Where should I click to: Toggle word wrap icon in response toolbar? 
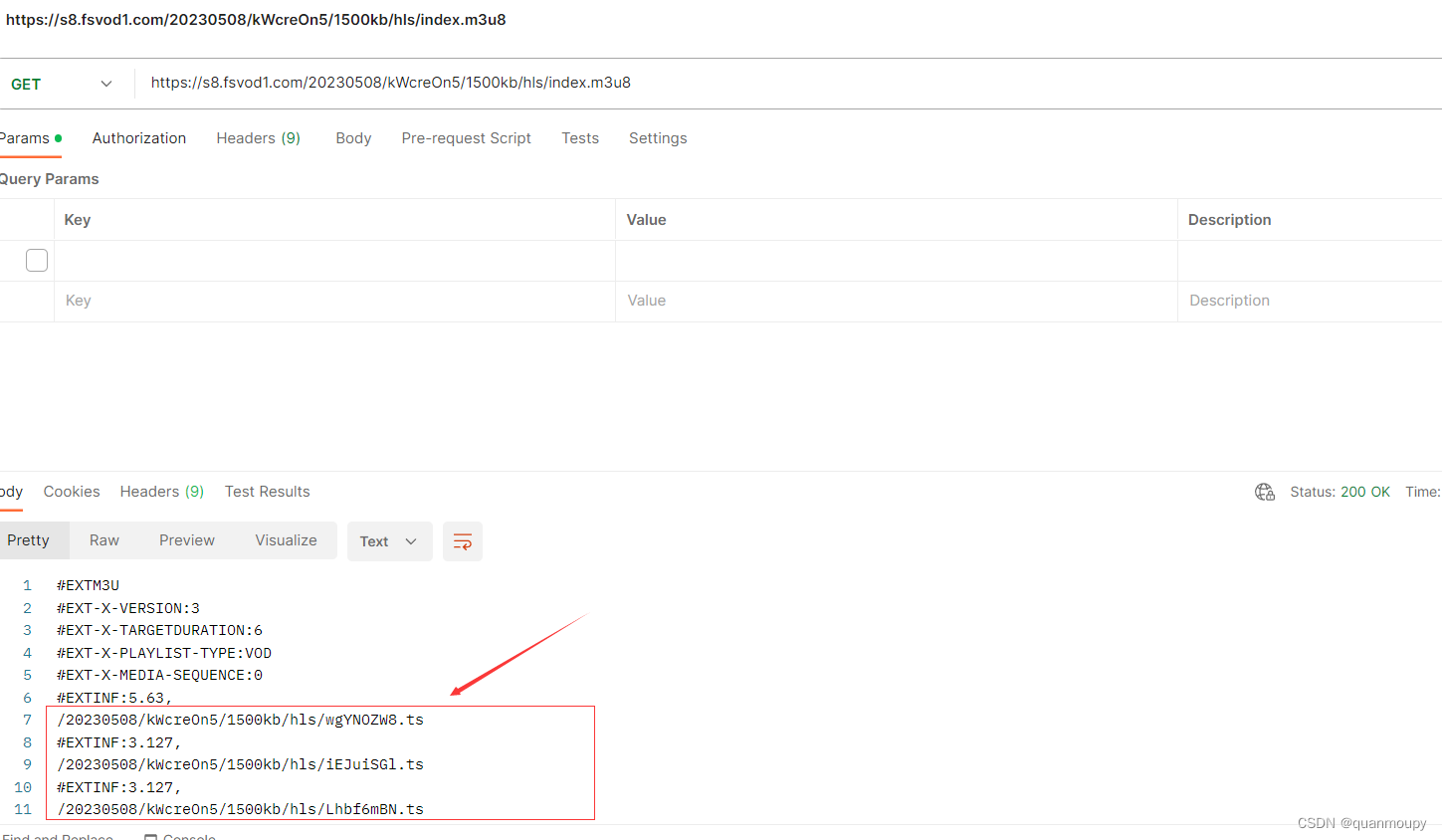[x=463, y=541]
